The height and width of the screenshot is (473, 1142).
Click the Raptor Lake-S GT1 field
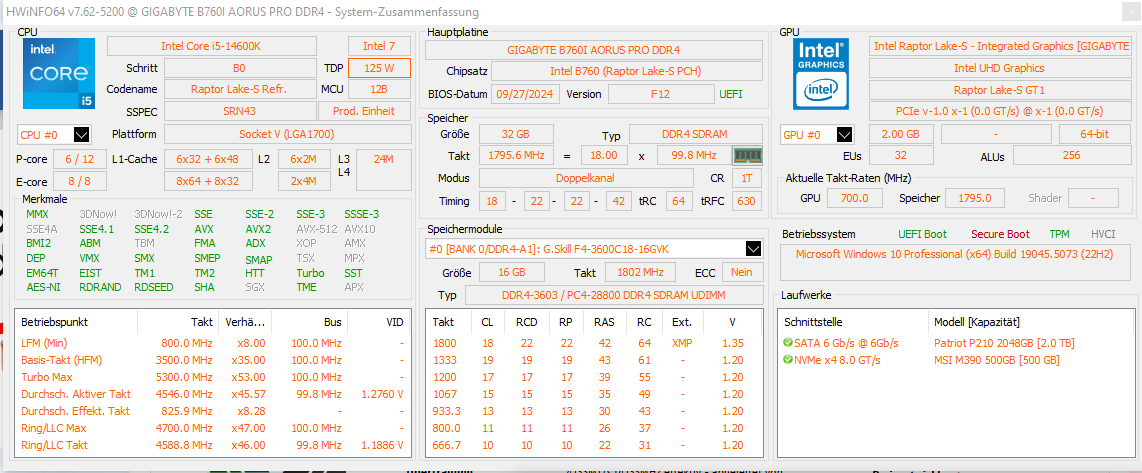click(999, 90)
